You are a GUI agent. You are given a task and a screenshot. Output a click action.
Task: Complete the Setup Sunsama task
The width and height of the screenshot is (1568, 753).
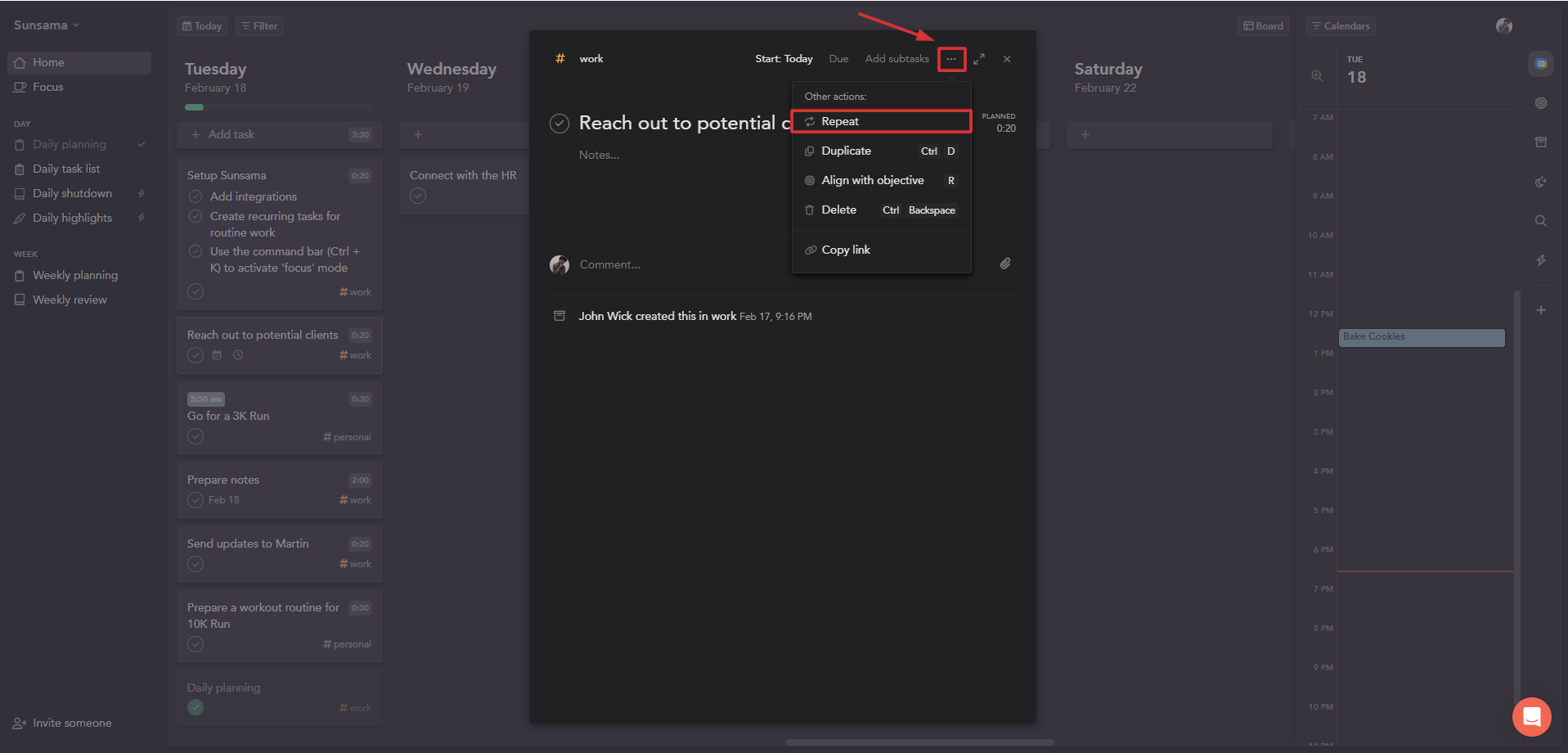[x=195, y=291]
